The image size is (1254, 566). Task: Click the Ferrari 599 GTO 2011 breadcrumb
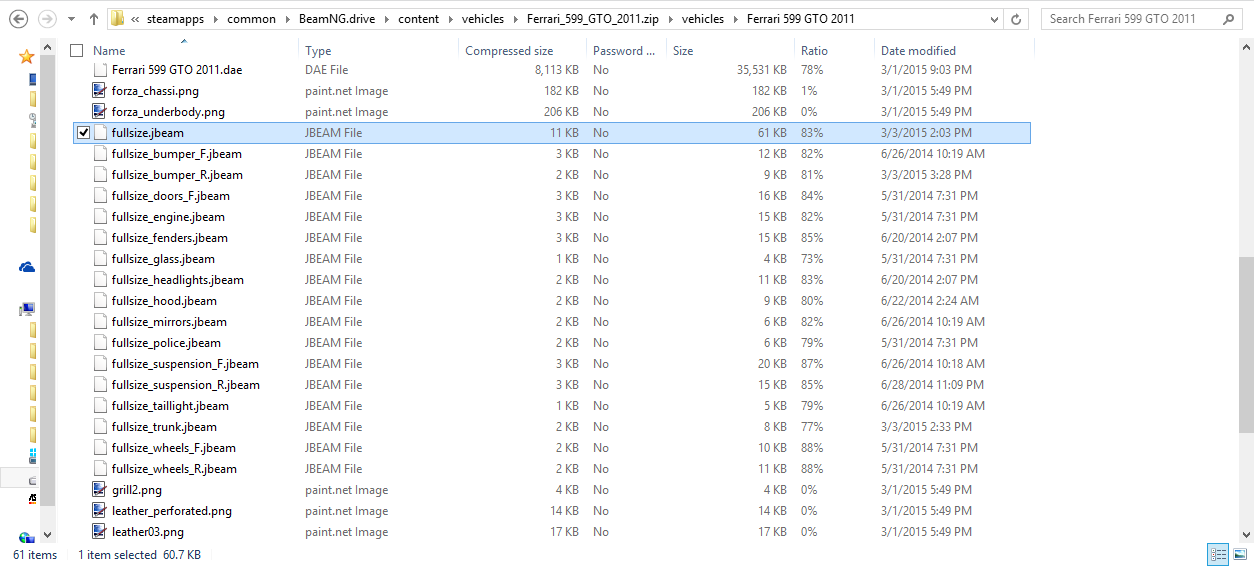(801, 19)
